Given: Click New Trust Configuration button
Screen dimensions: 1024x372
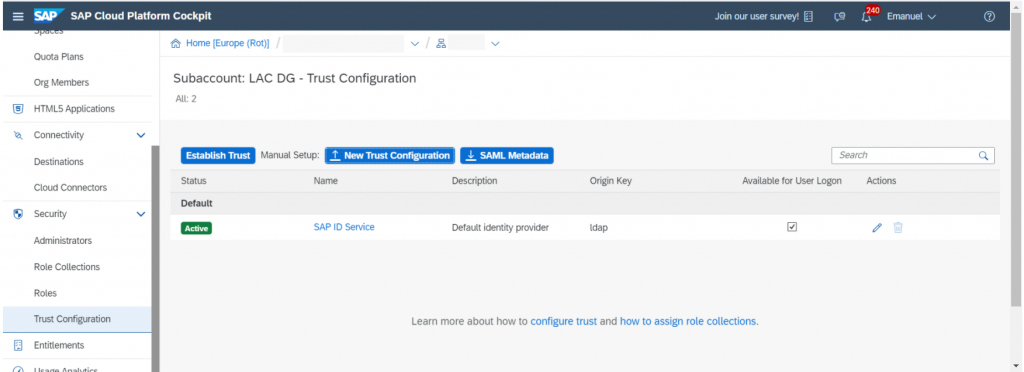Looking at the screenshot, I should 390,155.
